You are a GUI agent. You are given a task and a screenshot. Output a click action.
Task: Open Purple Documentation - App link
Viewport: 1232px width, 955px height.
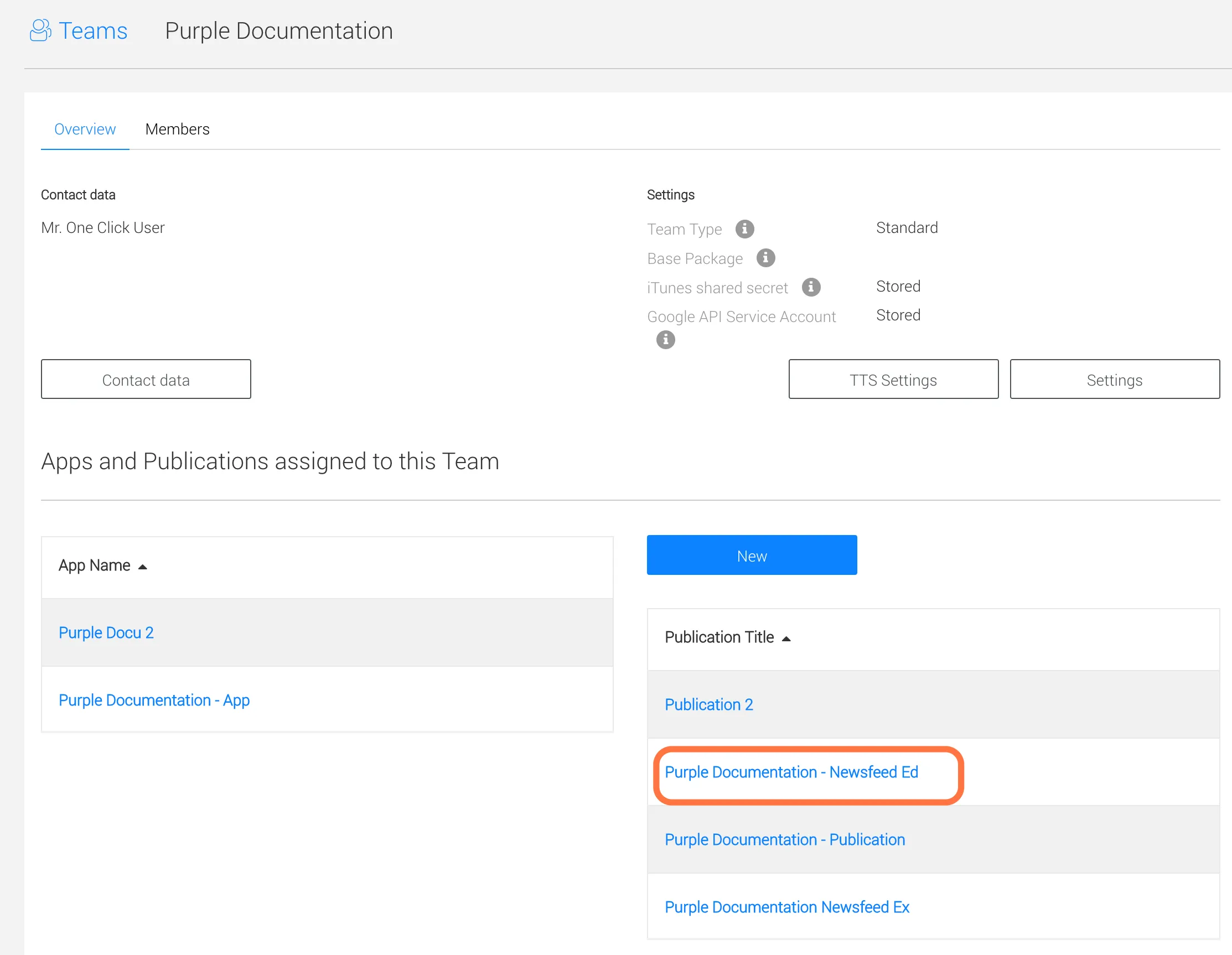click(154, 700)
